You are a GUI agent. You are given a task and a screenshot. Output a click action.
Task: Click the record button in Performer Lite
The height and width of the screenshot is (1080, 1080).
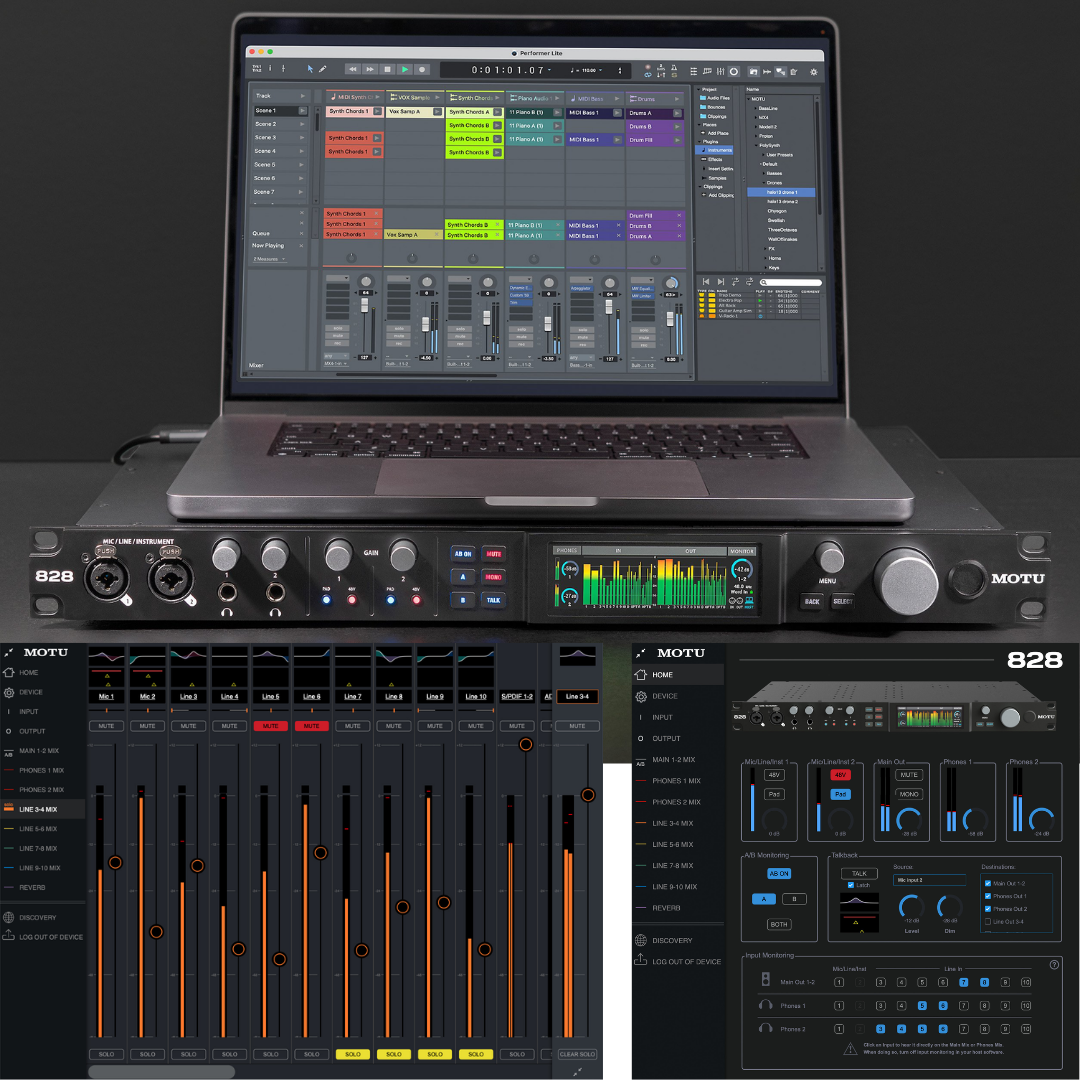click(x=422, y=70)
